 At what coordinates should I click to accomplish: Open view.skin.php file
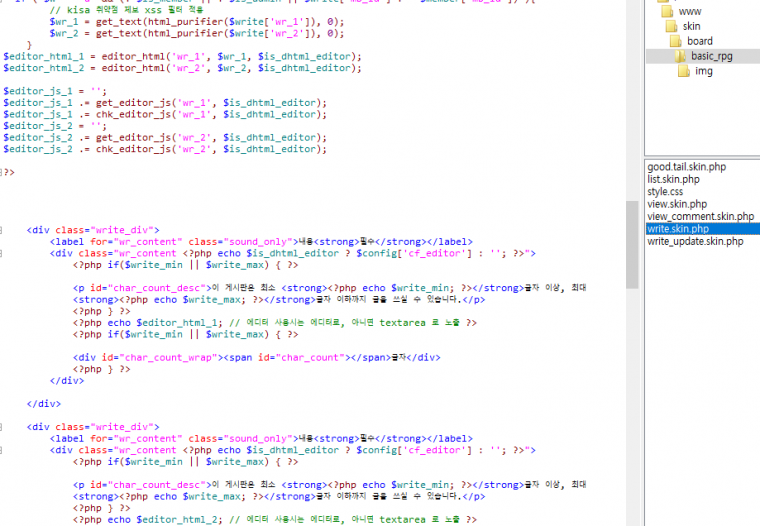tap(677, 204)
